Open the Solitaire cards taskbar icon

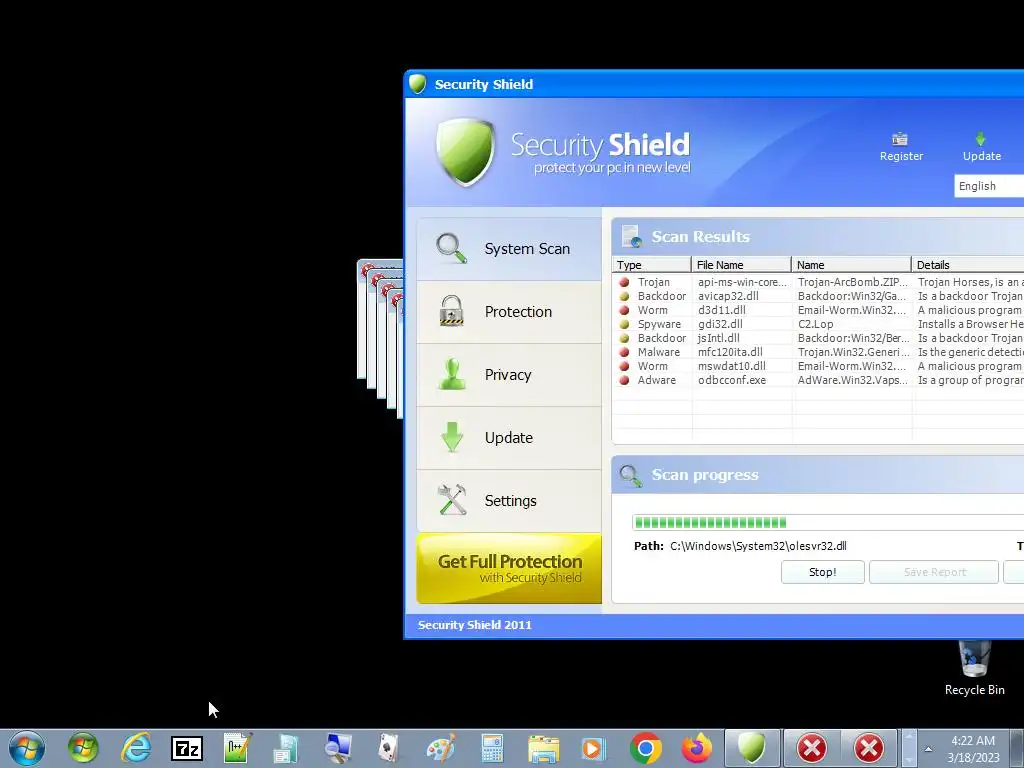pyautogui.click(x=389, y=748)
